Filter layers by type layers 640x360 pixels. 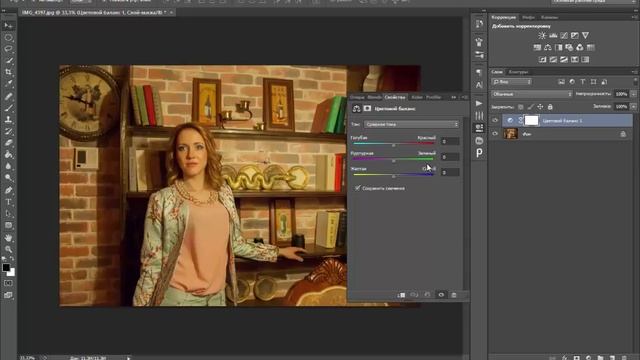pos(583,82)
